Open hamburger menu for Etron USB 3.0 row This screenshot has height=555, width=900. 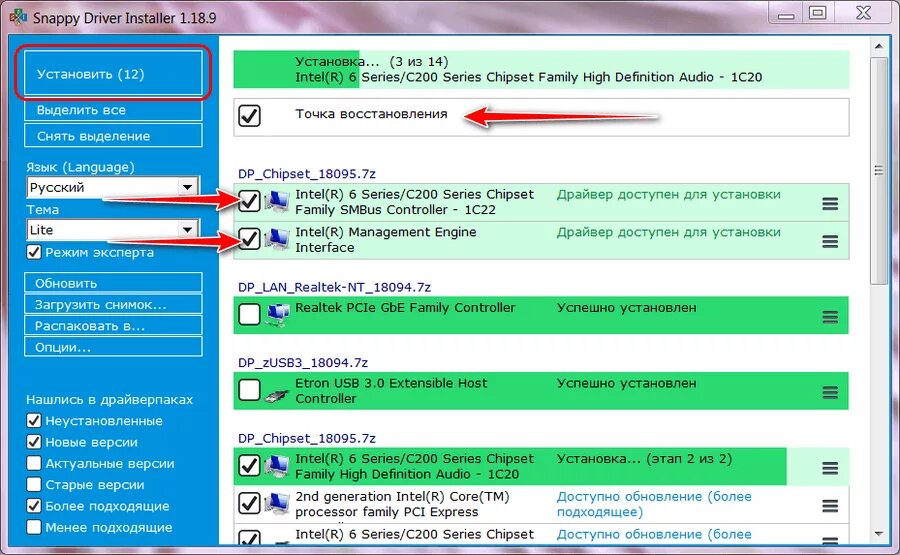coord(830,393)
